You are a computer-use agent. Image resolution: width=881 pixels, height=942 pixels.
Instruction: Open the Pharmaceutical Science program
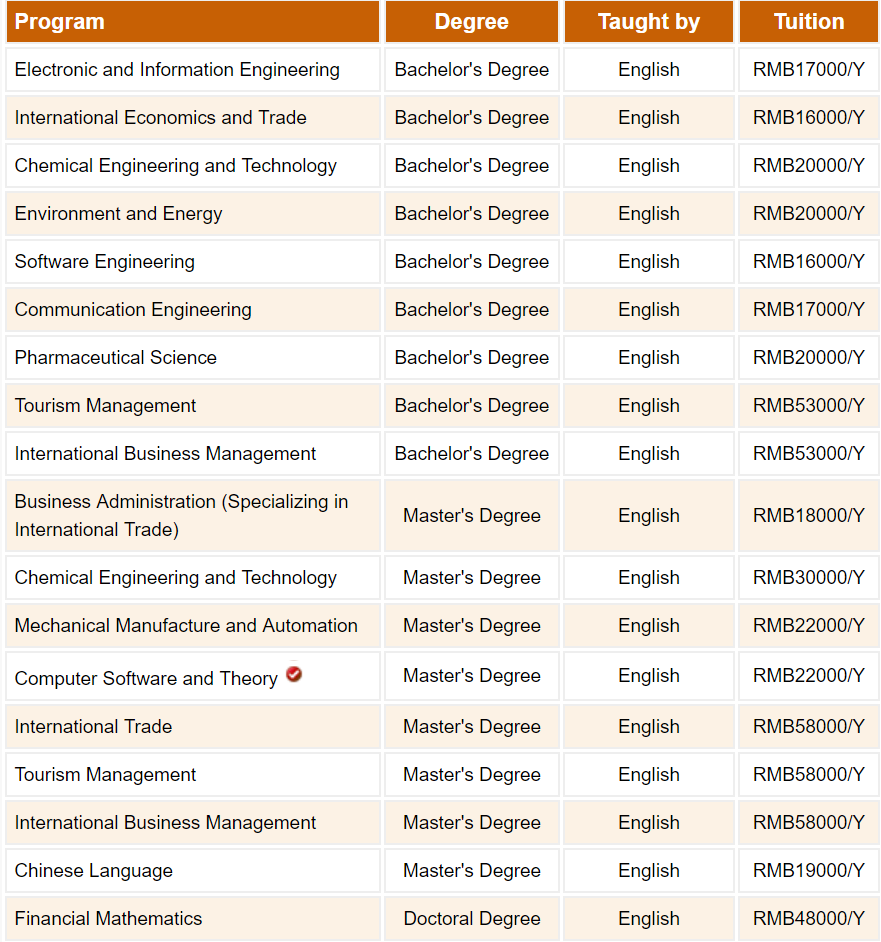click(x=116, y=357)
